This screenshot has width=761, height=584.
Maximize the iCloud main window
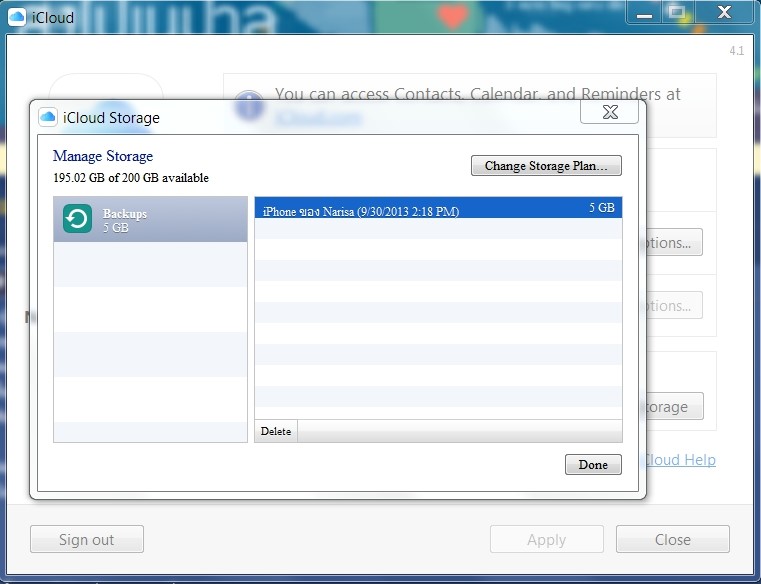tap(677, 13)
